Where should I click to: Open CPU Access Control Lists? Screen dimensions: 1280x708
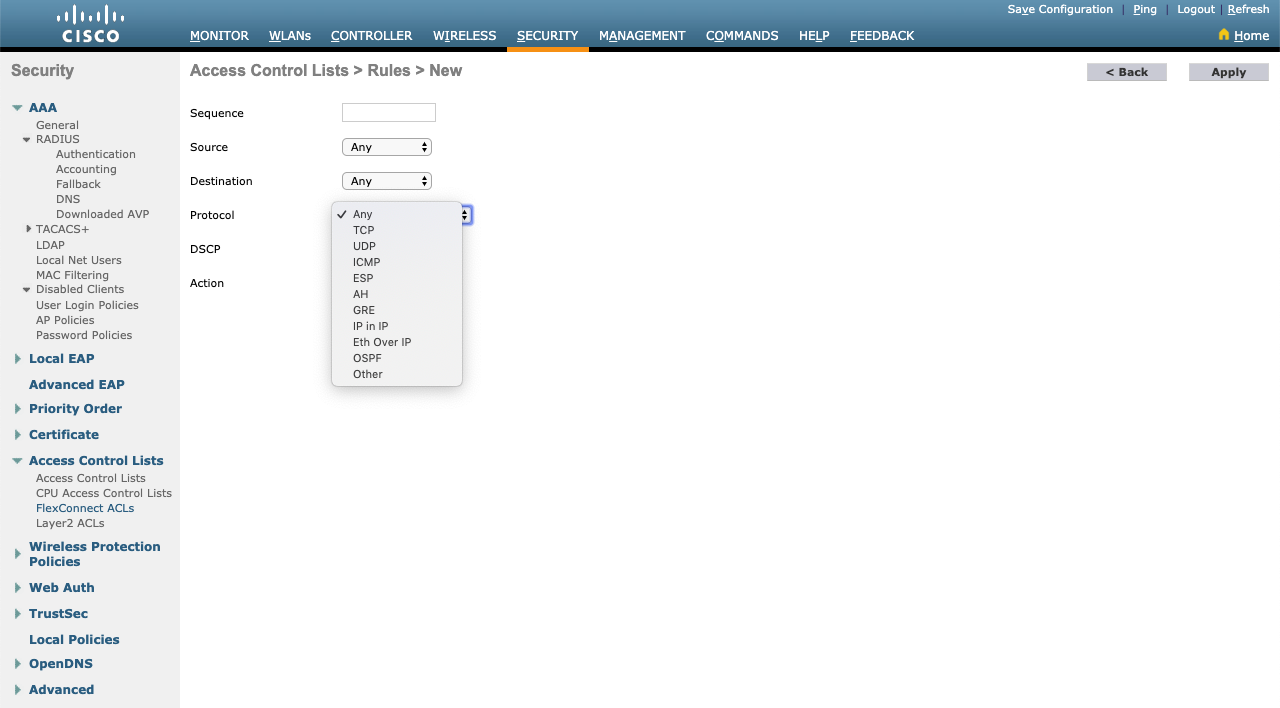[103, 492]
